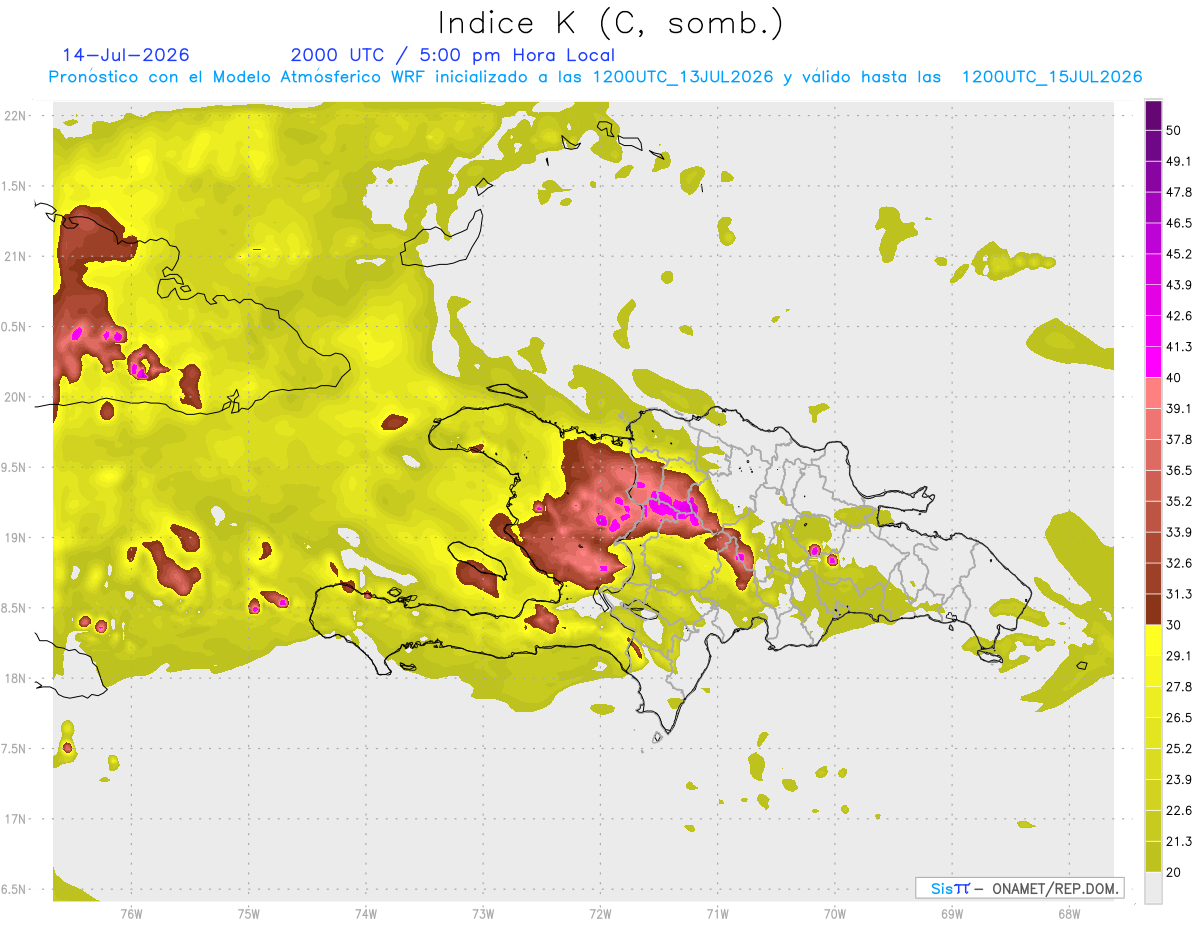Click "1200UTC_15JUL2026" in the forecast line
The height and width of the screenshot is (927, 1200).
click(1052, 77)
